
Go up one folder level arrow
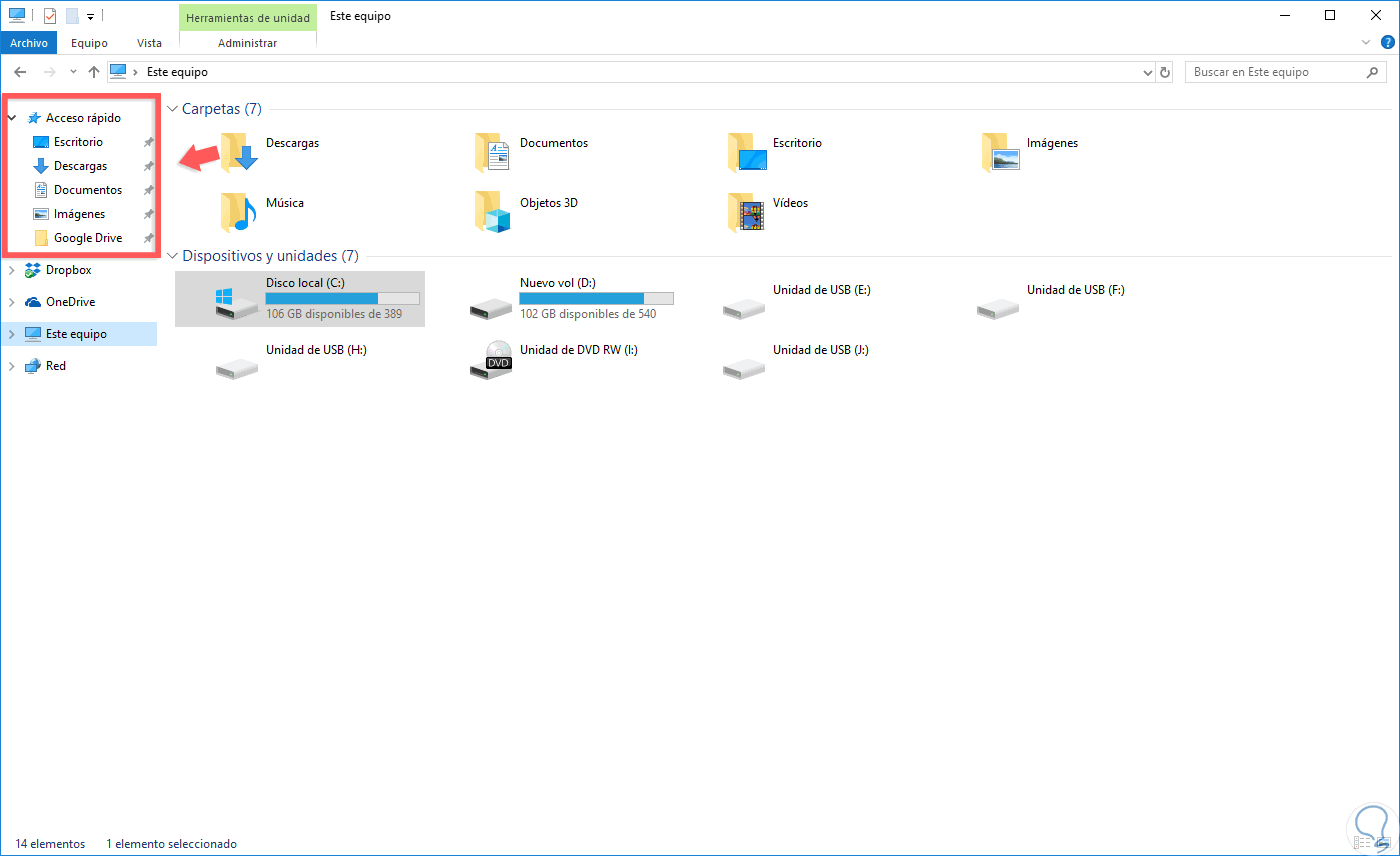94,72
